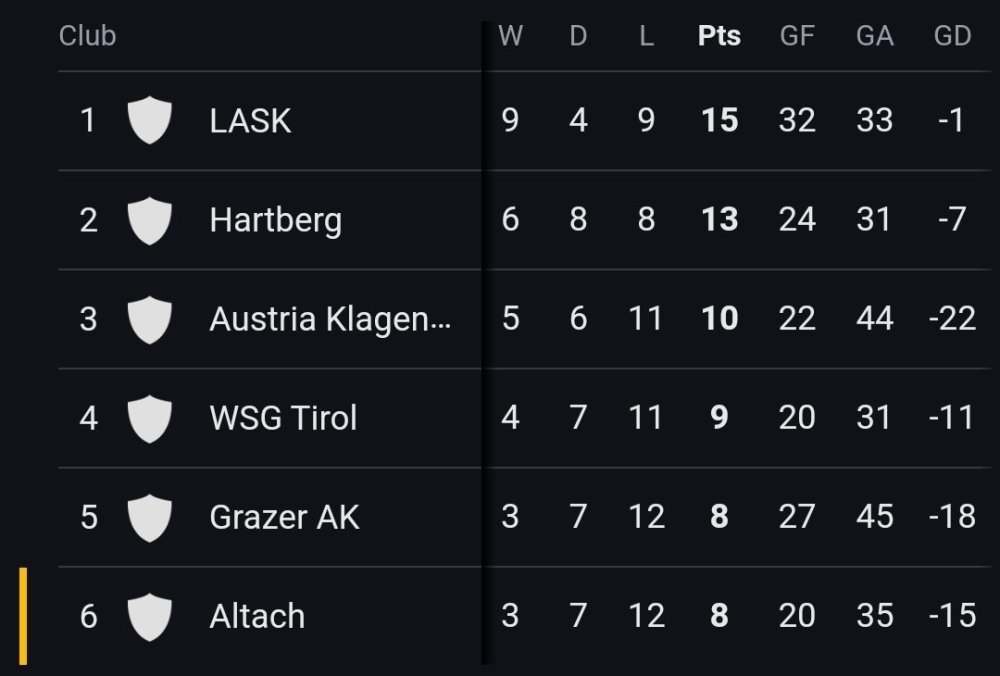This screenshot has height=676, width=1000.
Task: Open the WSG Tirol team page
Action: point(283,418)
